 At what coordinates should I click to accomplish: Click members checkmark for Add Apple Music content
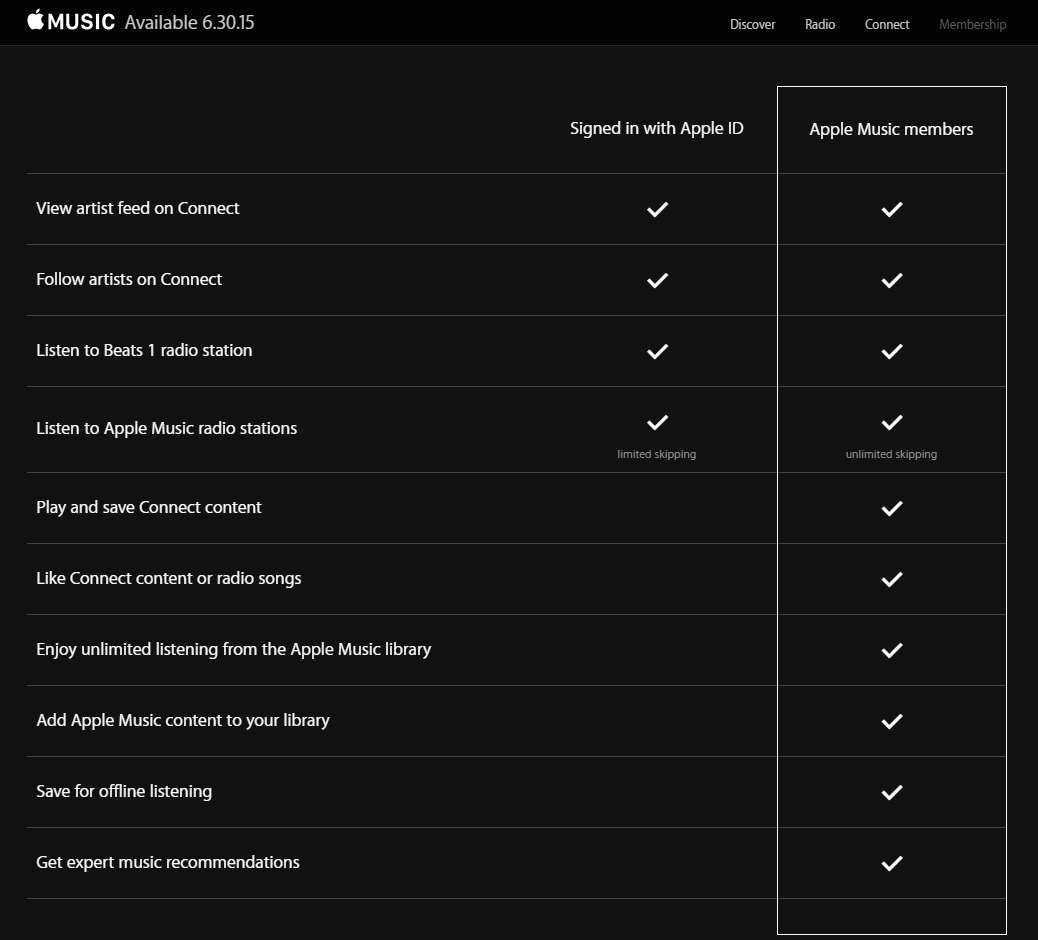(892, 721)
